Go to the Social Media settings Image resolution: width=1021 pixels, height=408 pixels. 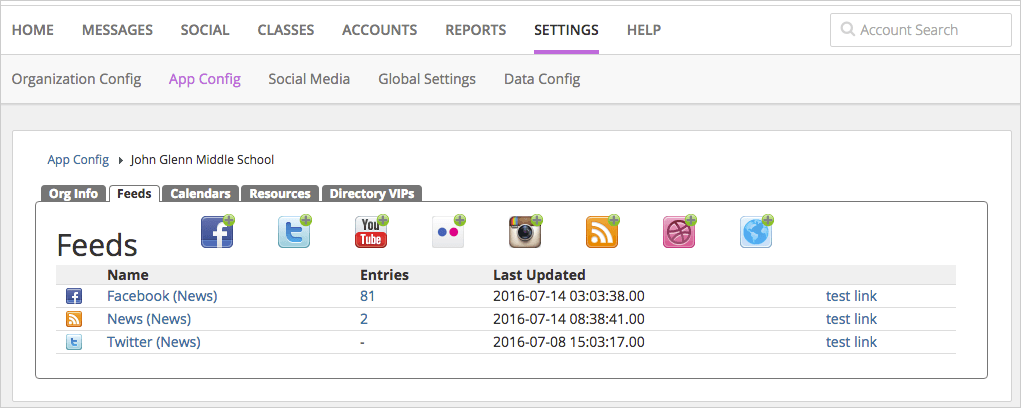pyautogui.click(x=309, y=79)
